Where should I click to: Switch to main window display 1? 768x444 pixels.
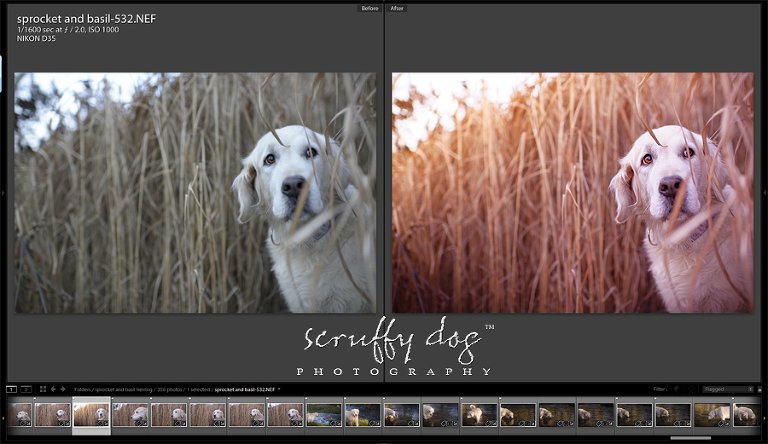11,388
